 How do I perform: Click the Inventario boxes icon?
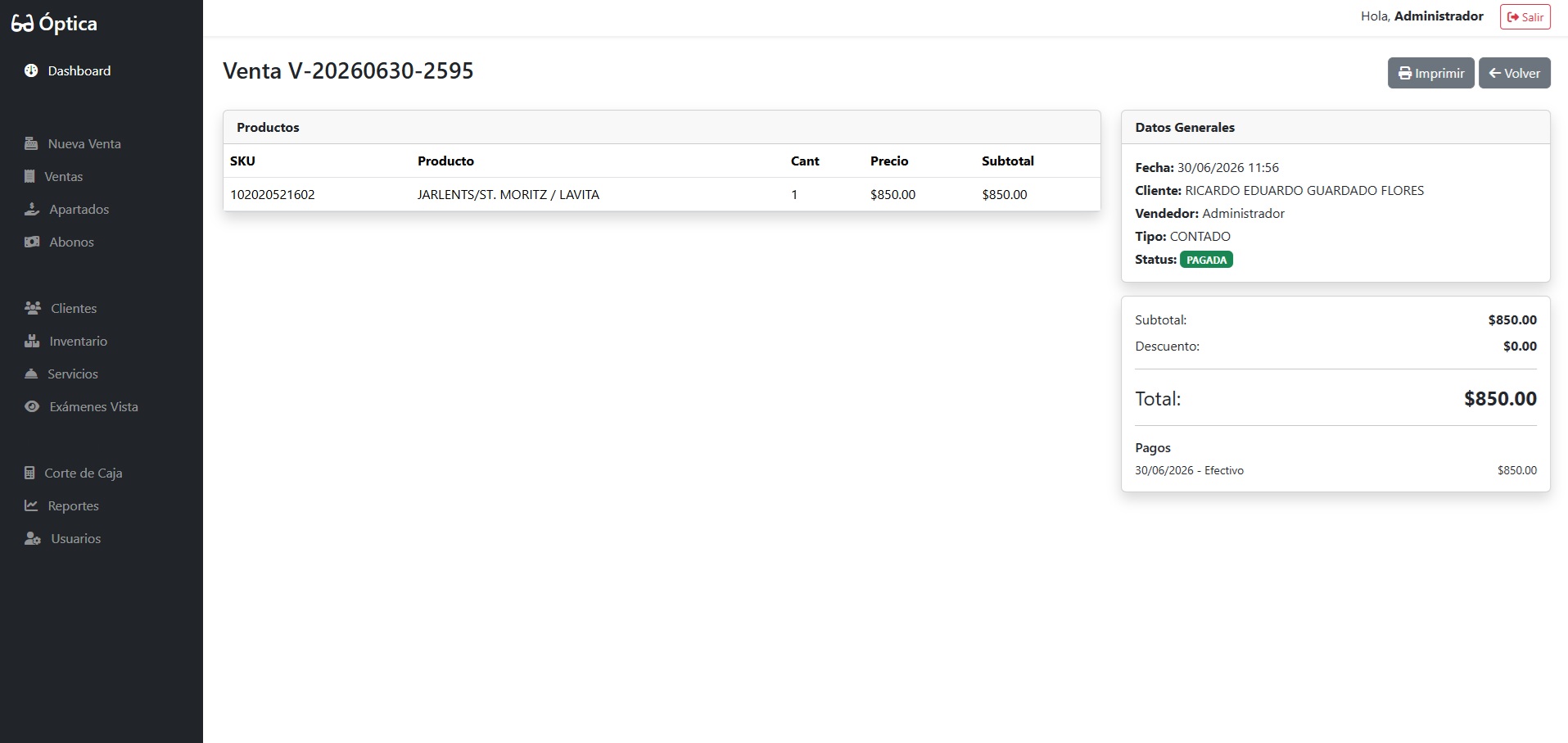click(32, 341)
